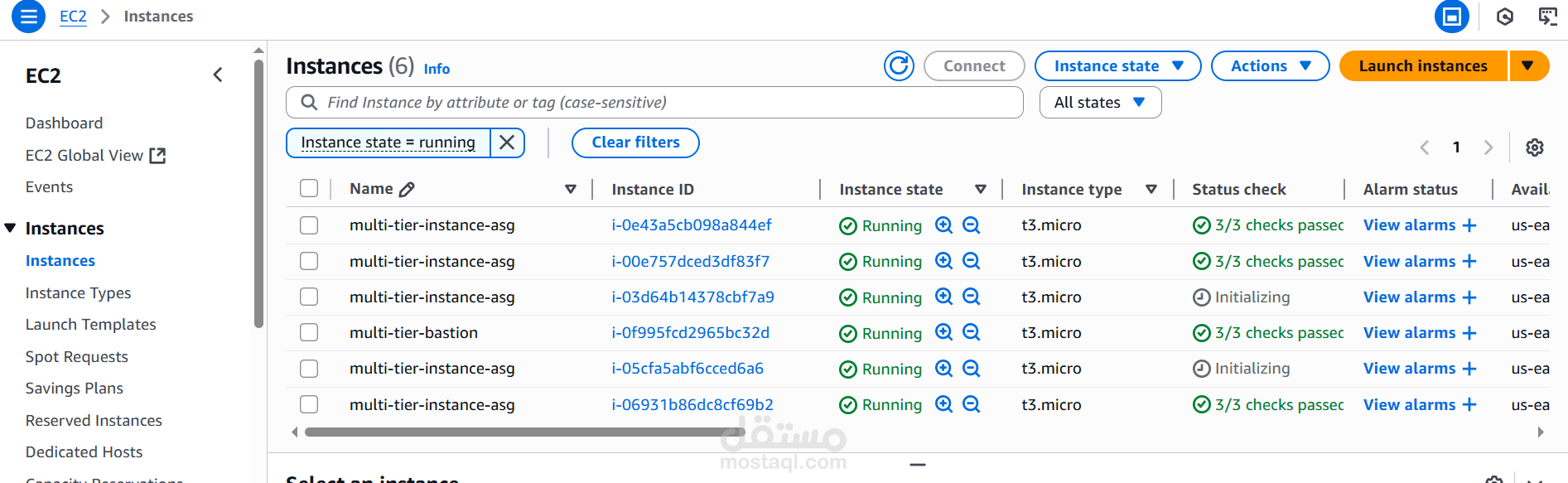The image size is (1568, 483).
Task: Zoom in filter for multi-tier-bastion row state
Action: 943,332
